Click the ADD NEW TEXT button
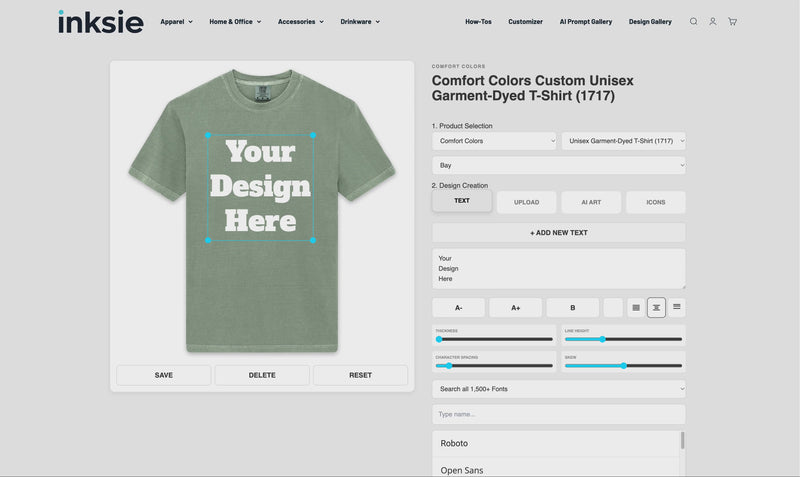This screenshot has width=800, height=477. pyautogui.click(x=559, y=233)
